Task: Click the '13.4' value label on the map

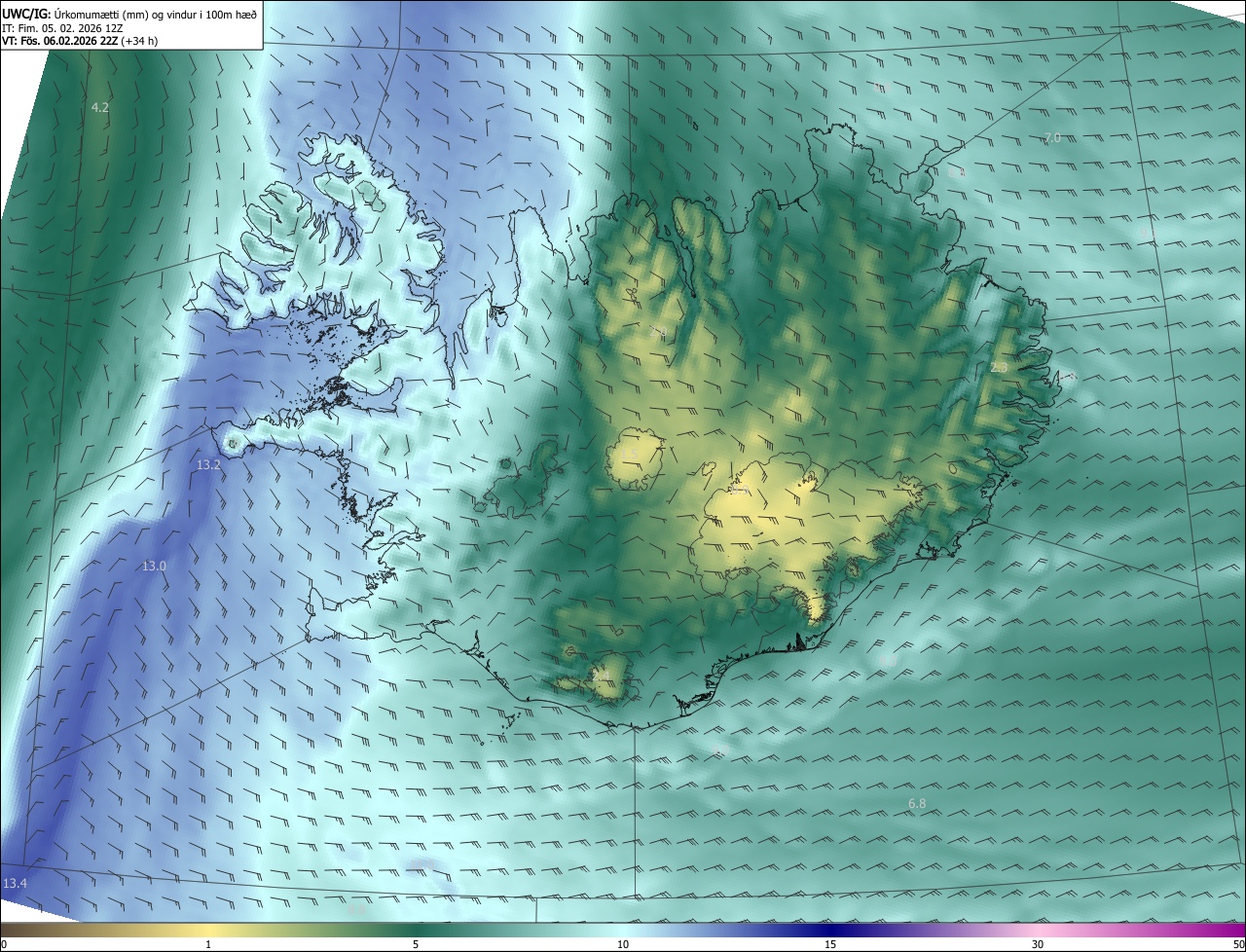Action: click(x=15, y=883)
